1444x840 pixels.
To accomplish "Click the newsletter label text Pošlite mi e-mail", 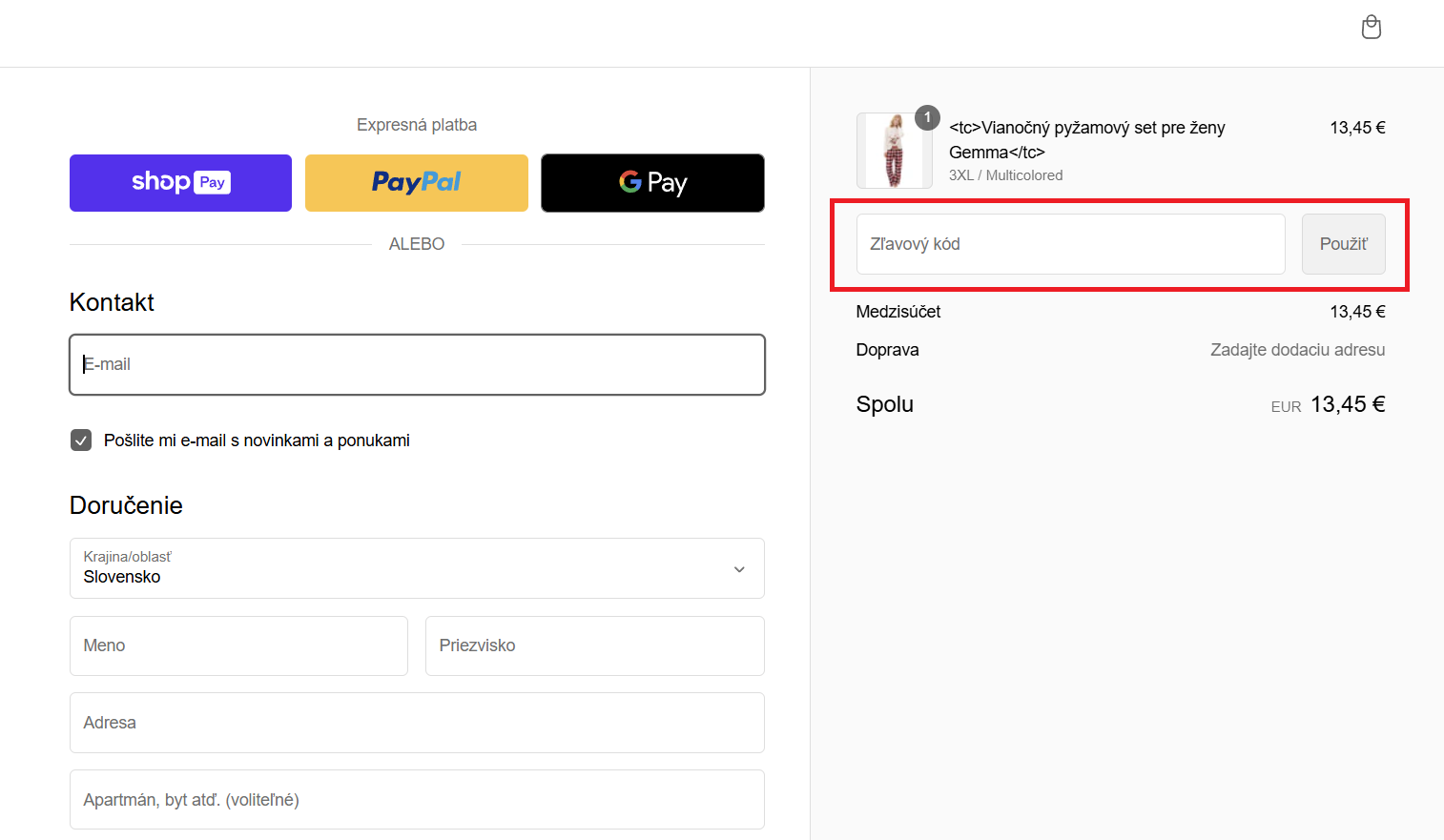I will tap(257, 440).
